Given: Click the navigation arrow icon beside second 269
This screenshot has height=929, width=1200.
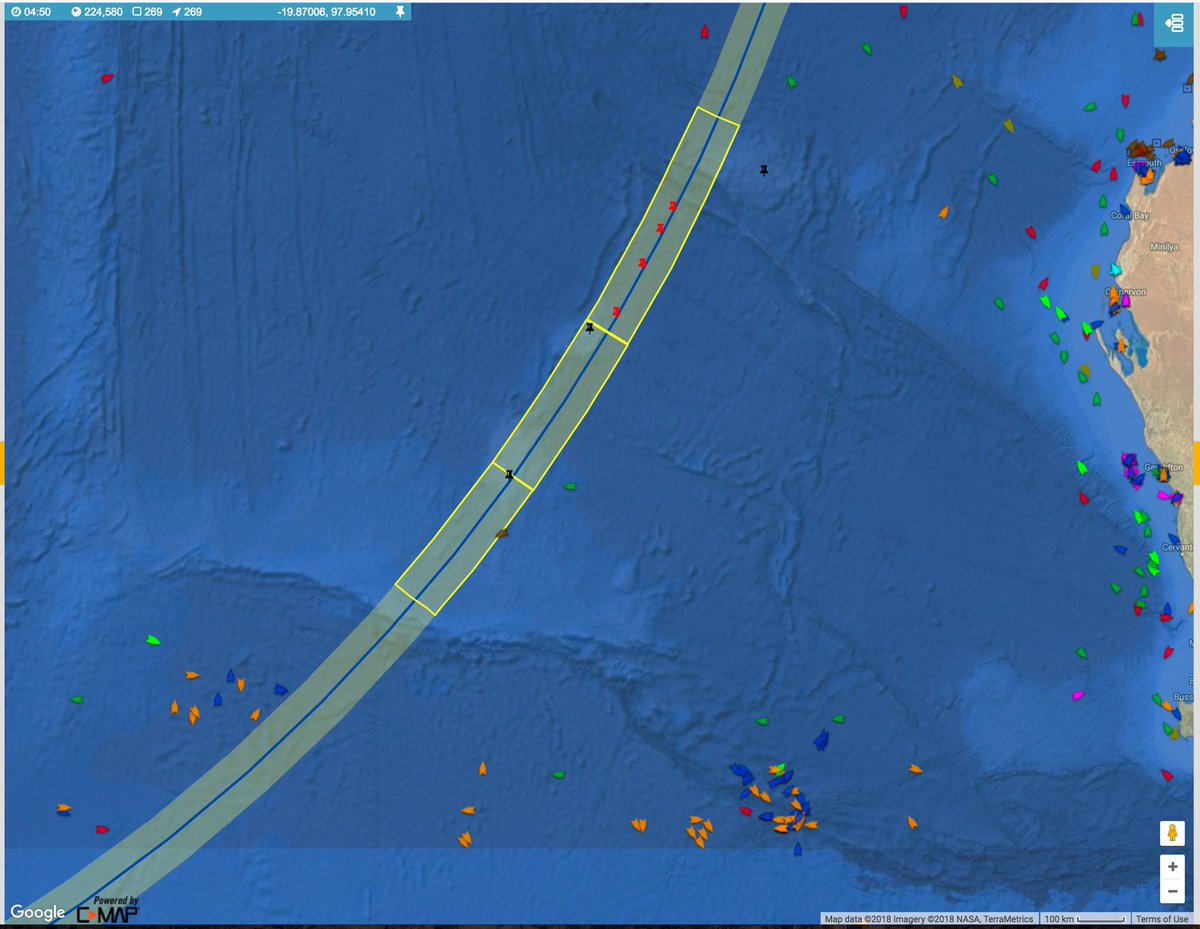Looking at the screenshot, I should click(x=177, y=12).
